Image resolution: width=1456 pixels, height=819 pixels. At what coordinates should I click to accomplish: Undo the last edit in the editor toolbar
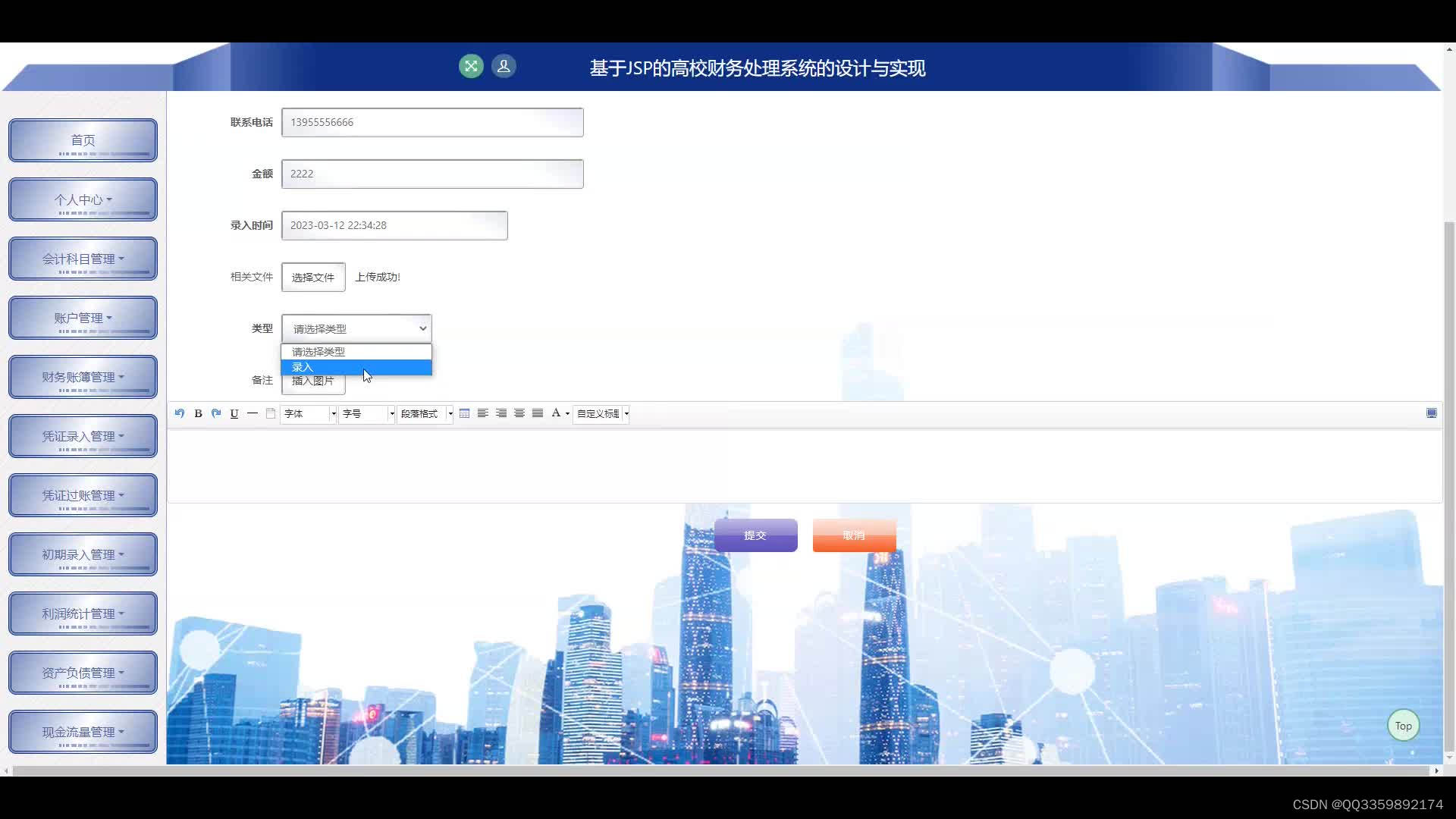(x=180, y=413)
